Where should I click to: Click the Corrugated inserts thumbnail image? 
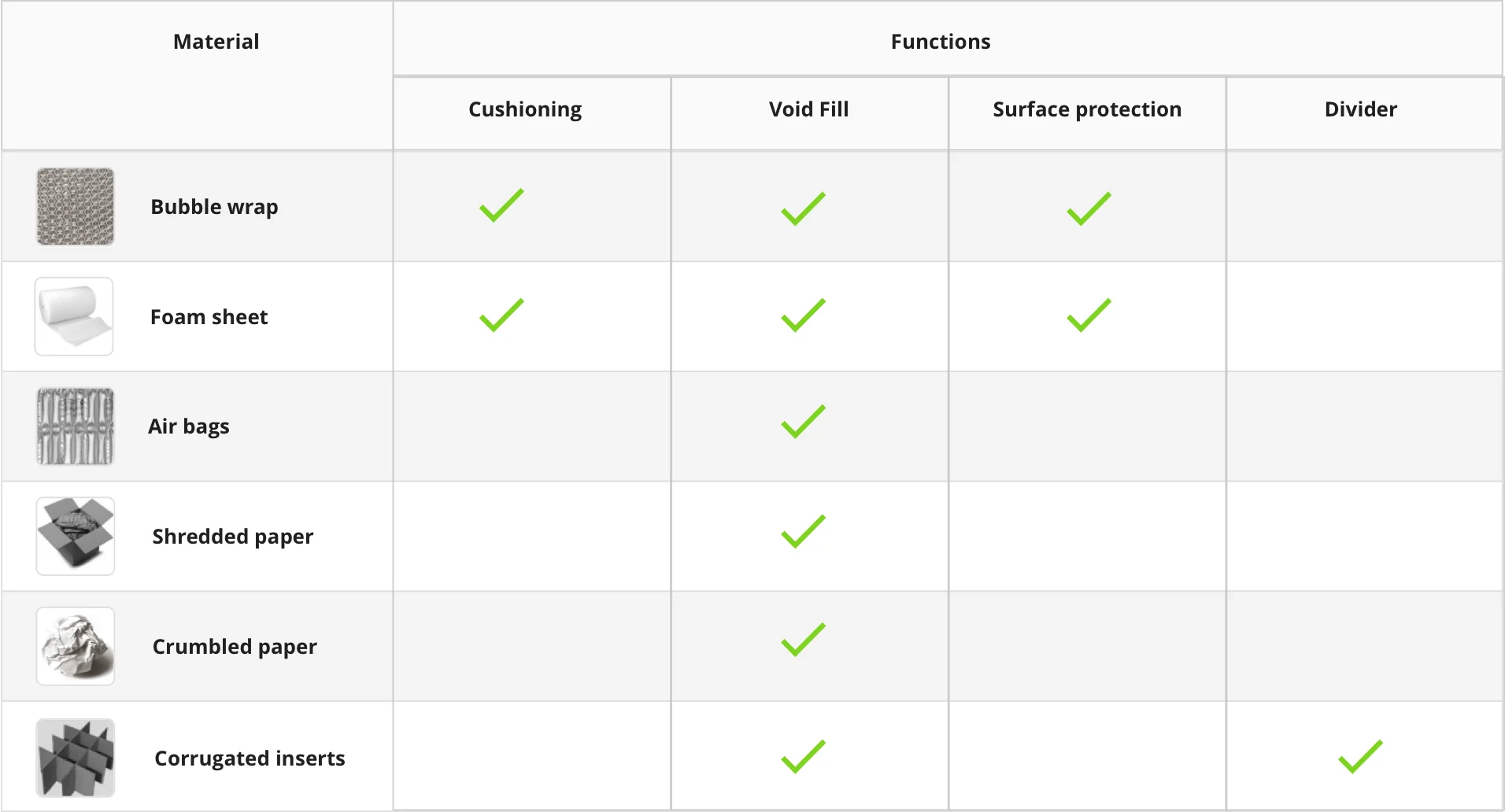tap(76, 758)
